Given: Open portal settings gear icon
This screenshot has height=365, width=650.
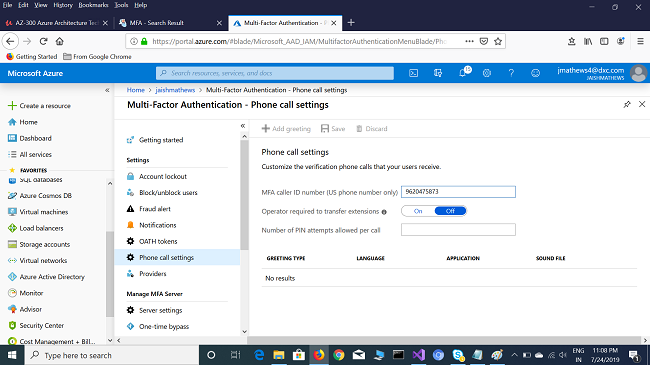Looking at the screenshot, I should point(487,73).
